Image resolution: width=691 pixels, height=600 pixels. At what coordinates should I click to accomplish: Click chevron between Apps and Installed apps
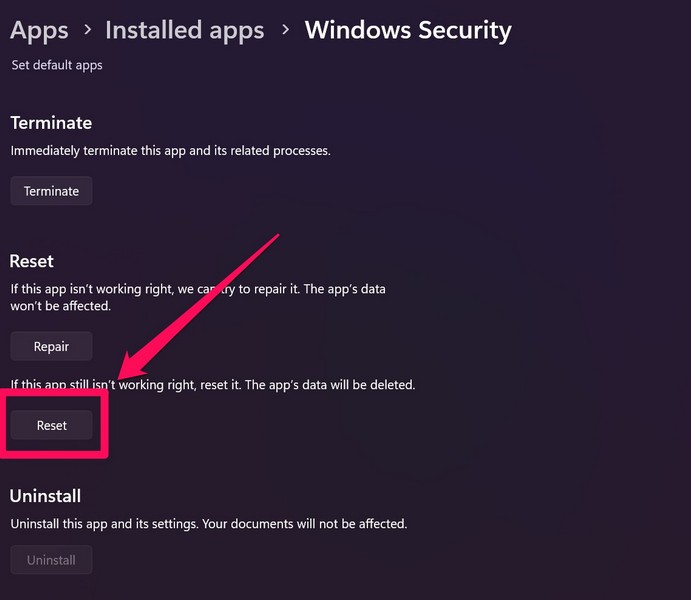click(87, 31)
